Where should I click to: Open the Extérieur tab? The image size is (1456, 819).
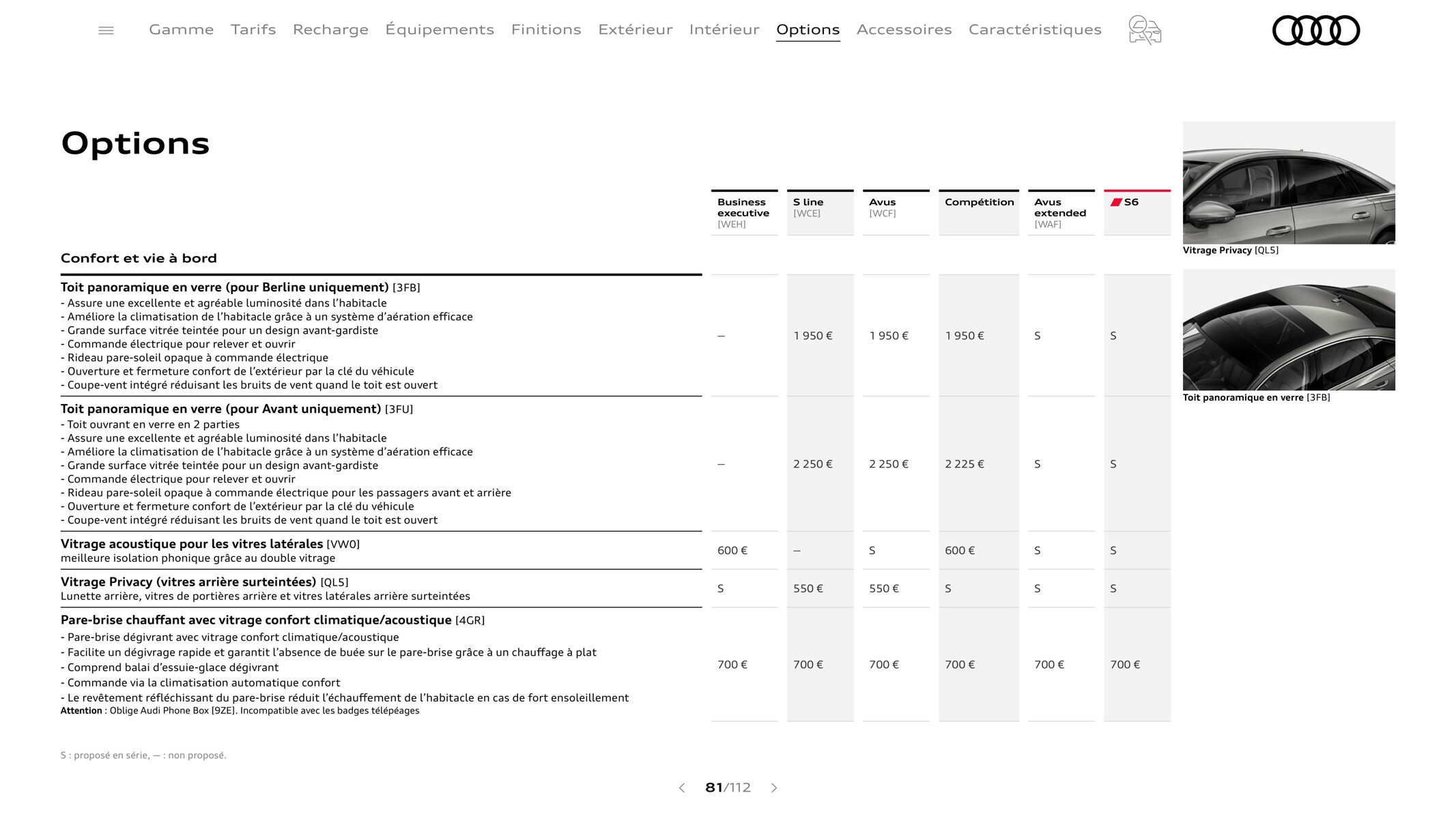pos(636,29)
